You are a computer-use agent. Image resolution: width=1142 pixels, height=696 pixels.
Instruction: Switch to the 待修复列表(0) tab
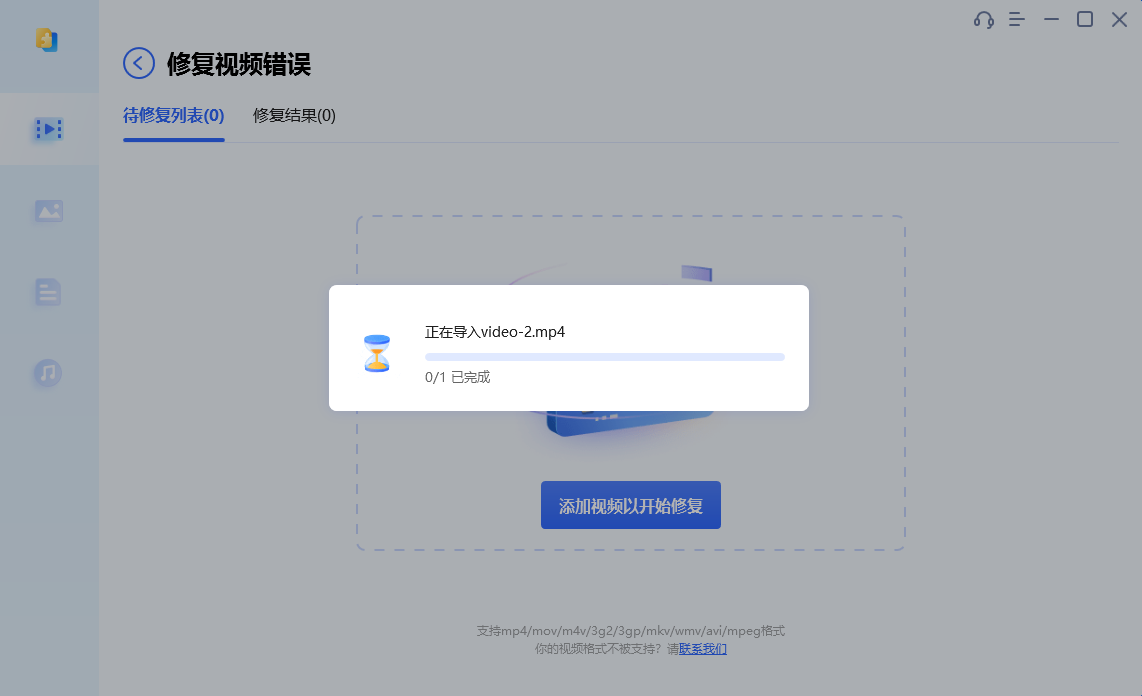(173, 116)
